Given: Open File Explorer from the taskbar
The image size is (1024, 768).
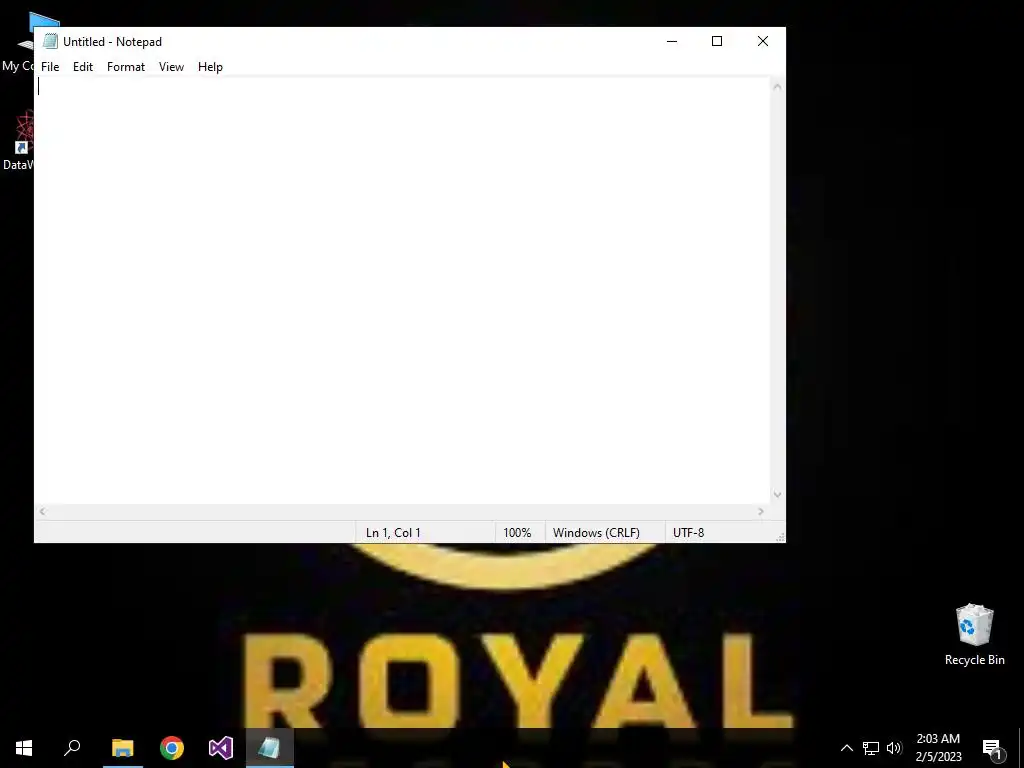Looking at the screenshot, I should click(x=122, y=748).
